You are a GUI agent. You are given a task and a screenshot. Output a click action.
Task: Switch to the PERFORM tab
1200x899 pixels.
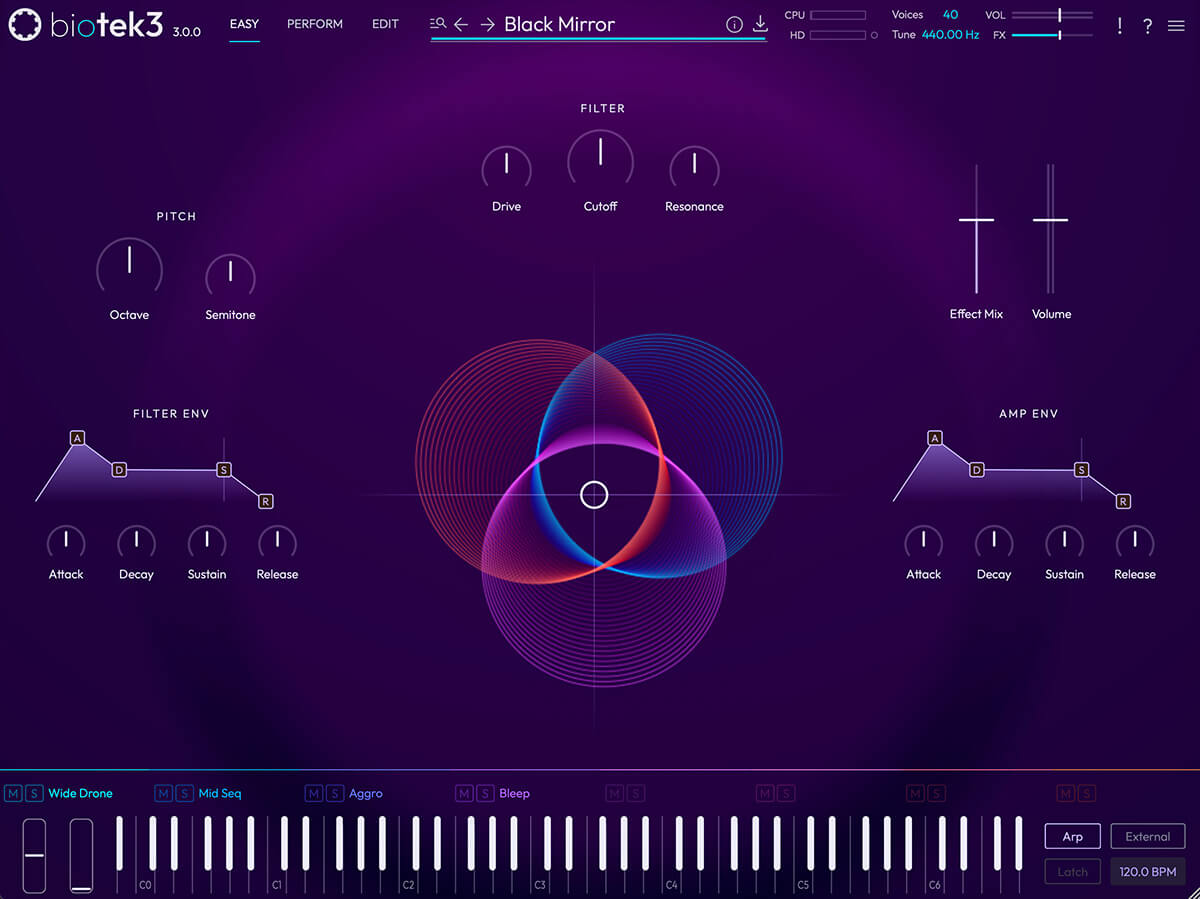(x=314, y=23)
